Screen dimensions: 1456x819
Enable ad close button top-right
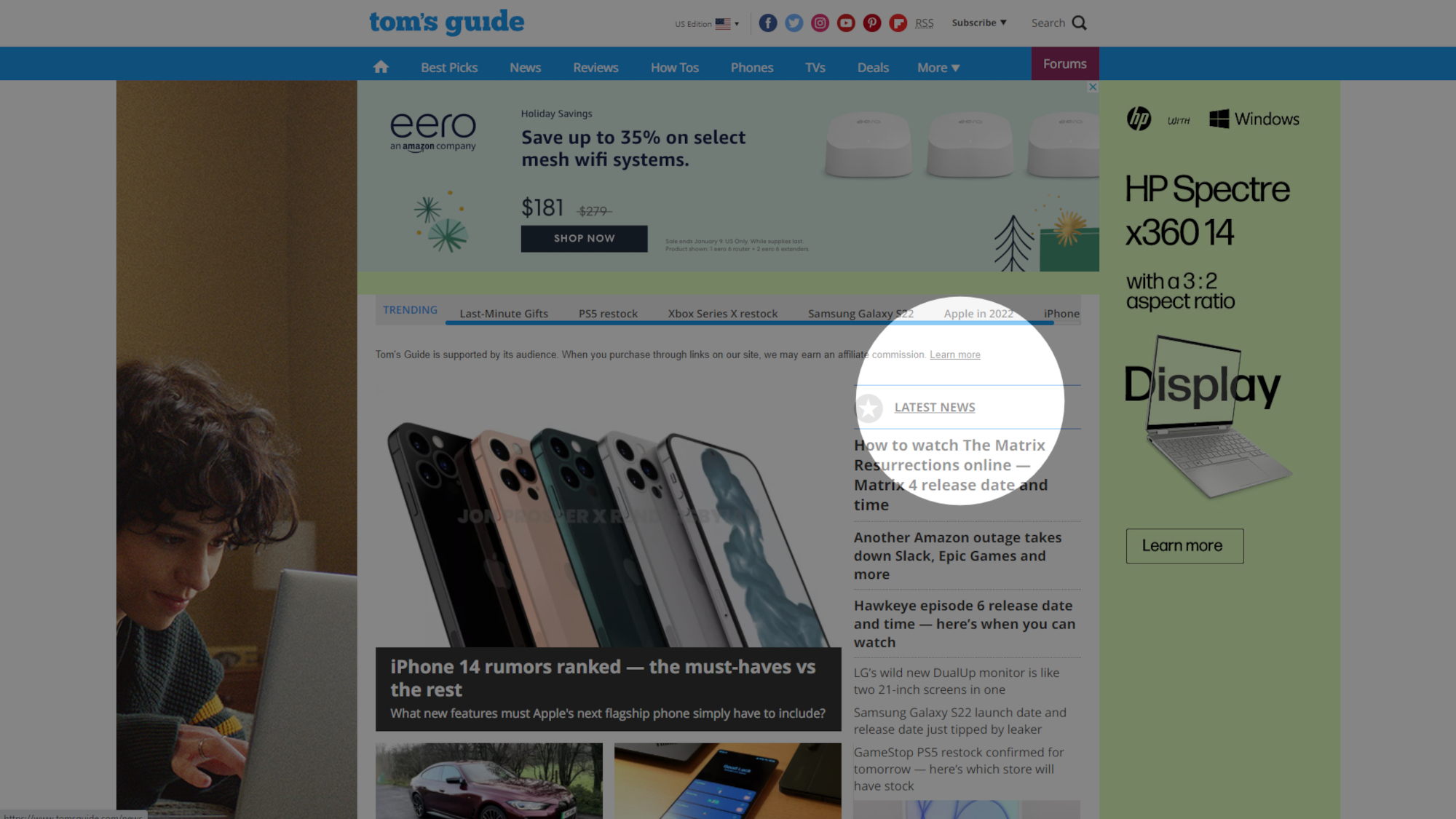click(1093, 87)
